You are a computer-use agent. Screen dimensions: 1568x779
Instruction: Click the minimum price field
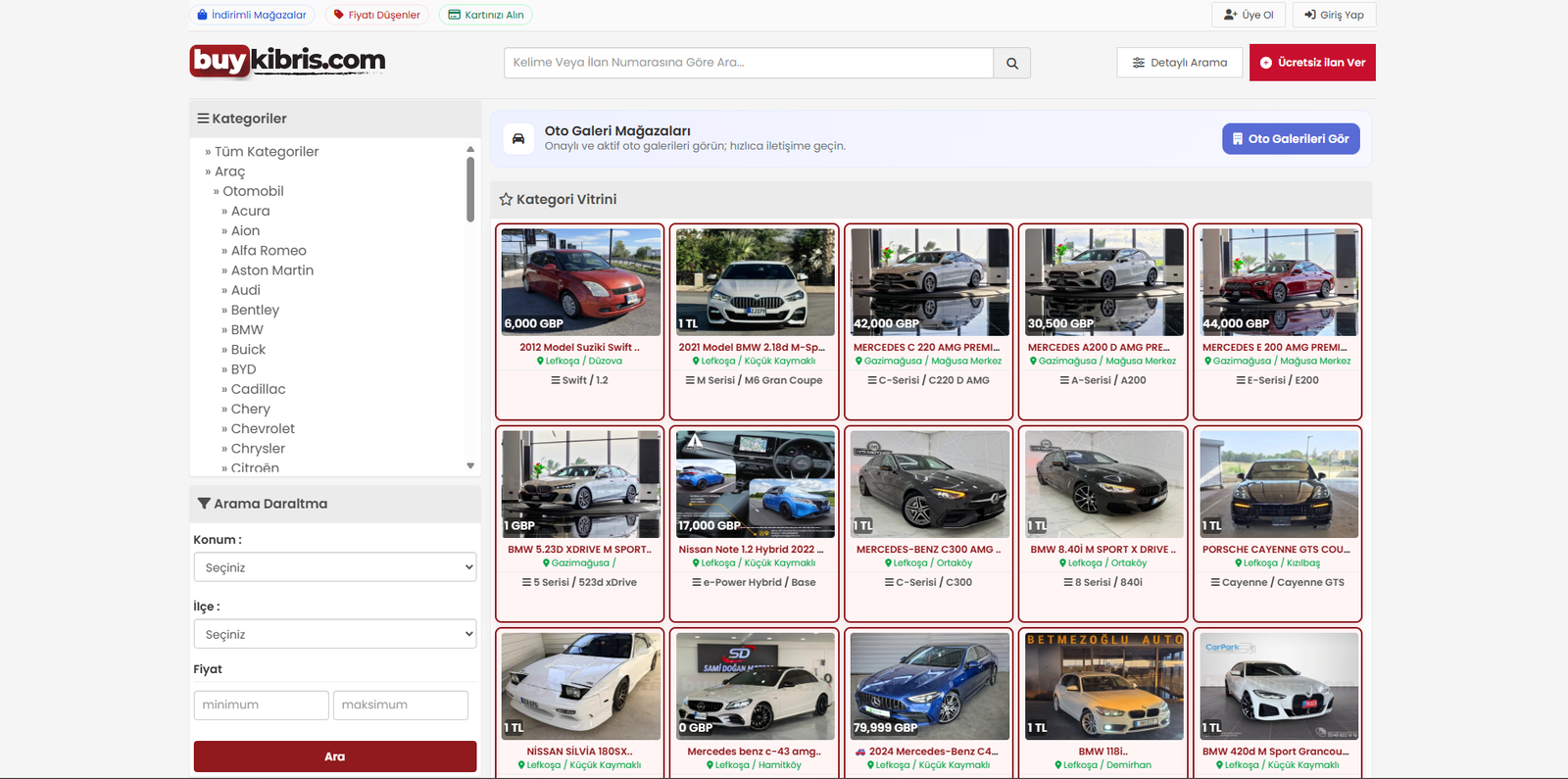pos(261,705)
